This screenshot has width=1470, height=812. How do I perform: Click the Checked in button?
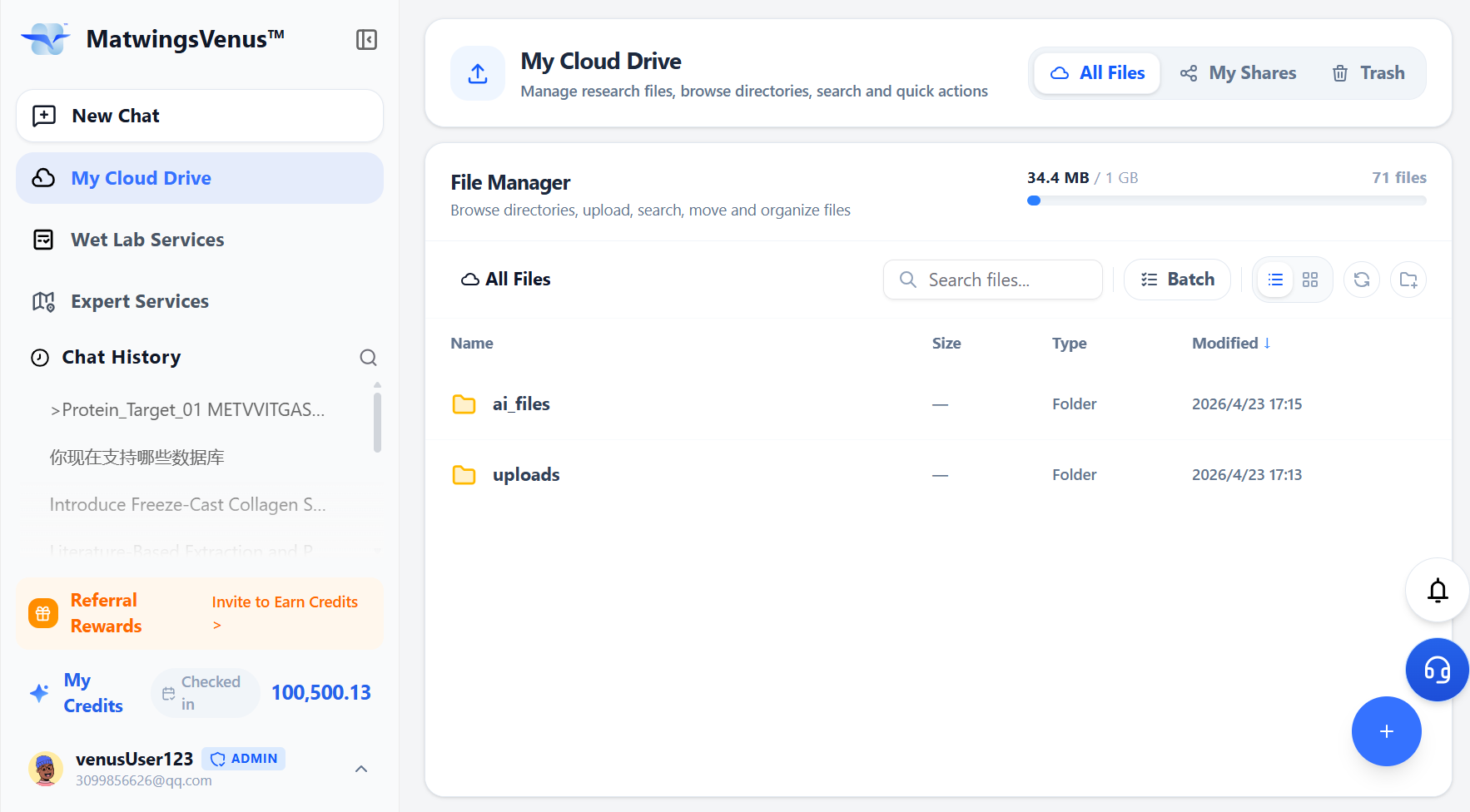tap(206, 692)
